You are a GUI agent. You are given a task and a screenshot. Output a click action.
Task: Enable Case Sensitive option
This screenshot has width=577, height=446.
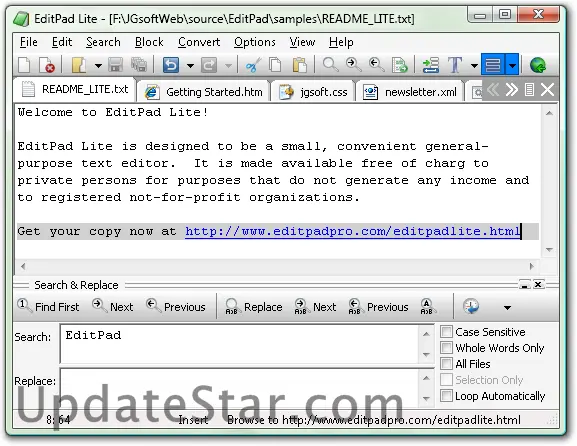point(446,332)
